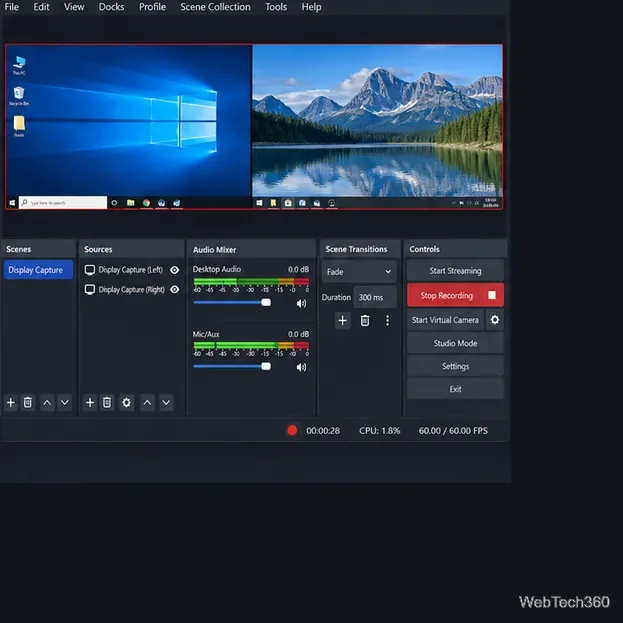Click This PC icon in preview
The height and width of the screenshot is (623, 623).
coord(19,65)
